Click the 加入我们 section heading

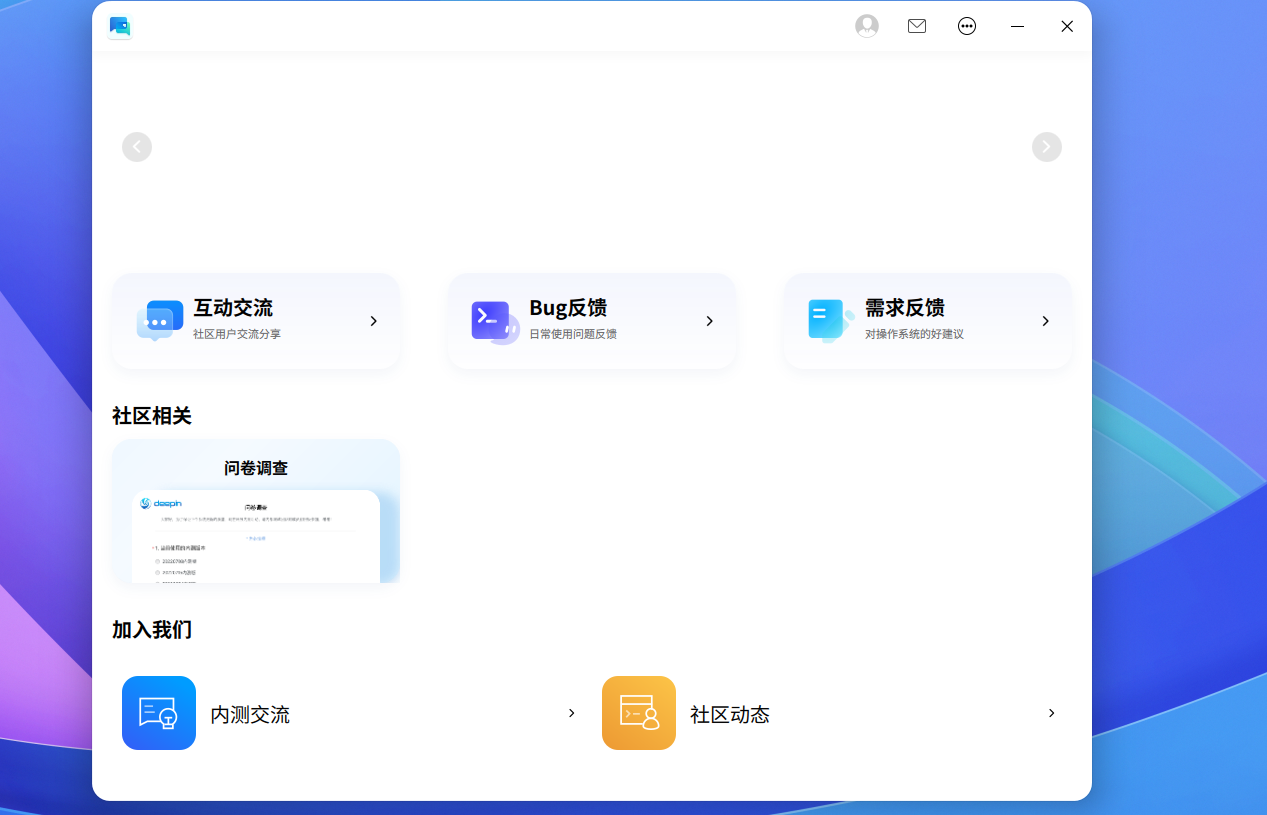(152, 630)
